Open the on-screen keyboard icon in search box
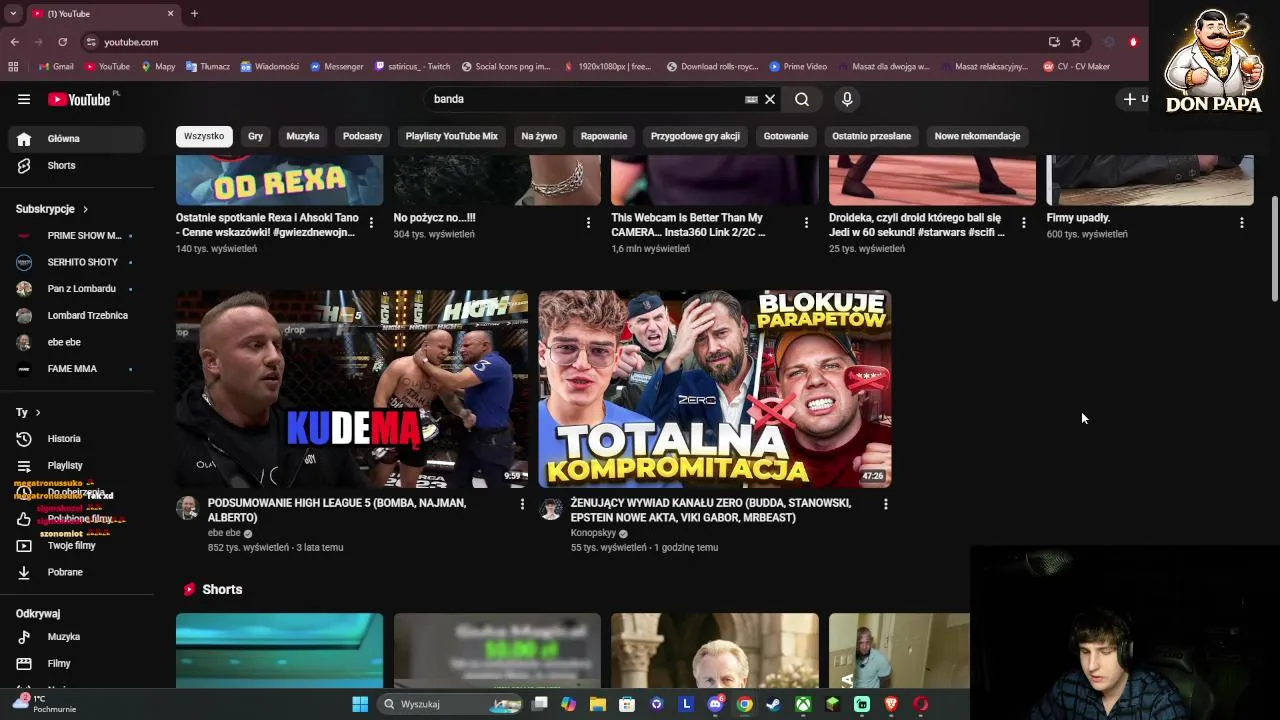Viewport: 1280px width, 720px height. point(751,99)
